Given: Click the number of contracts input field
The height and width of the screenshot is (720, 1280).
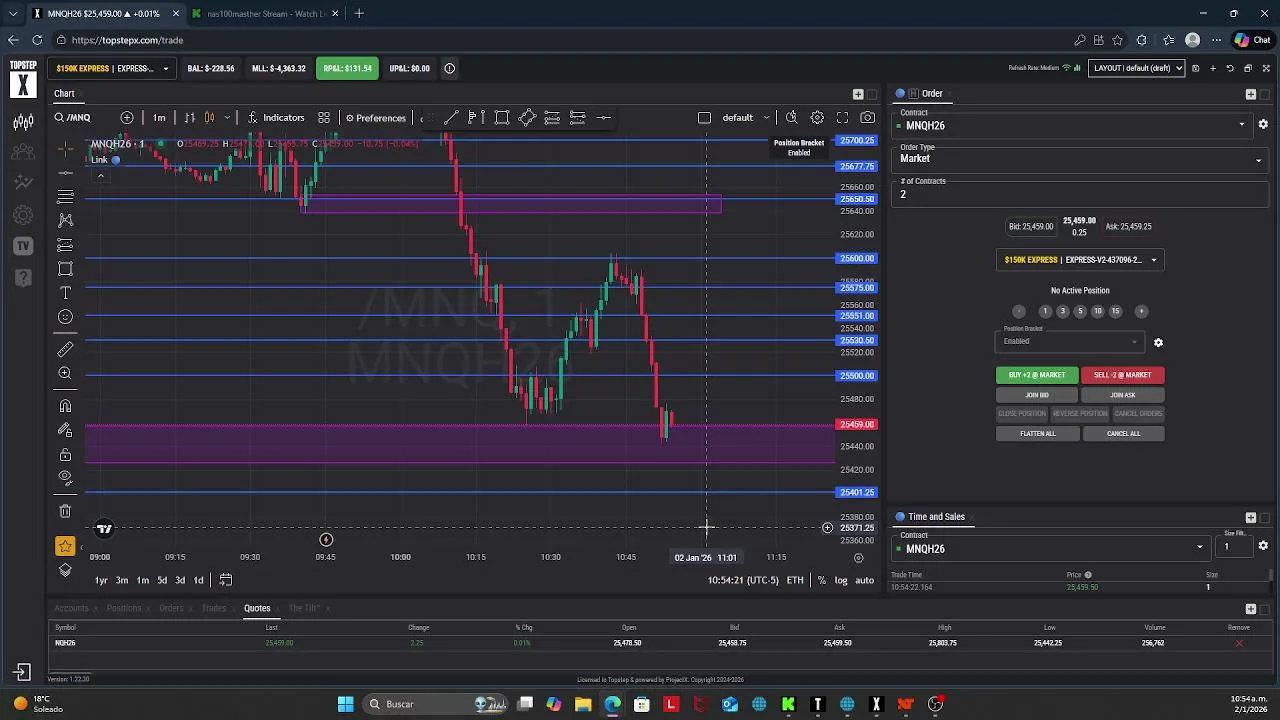Looking at the screenshot, I should click(1080, 192).
